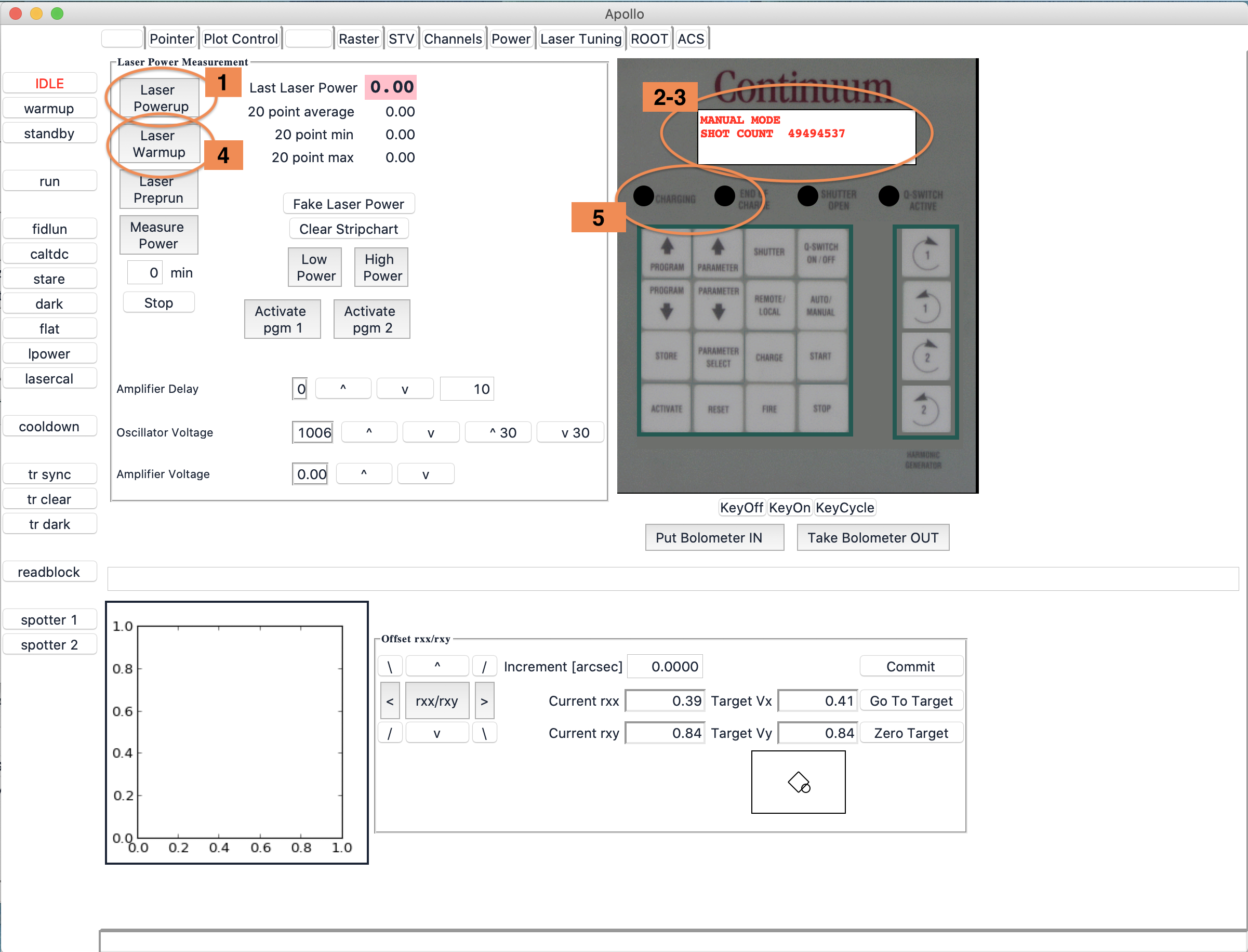
Task: Select High Power
Action: [381, 268]
